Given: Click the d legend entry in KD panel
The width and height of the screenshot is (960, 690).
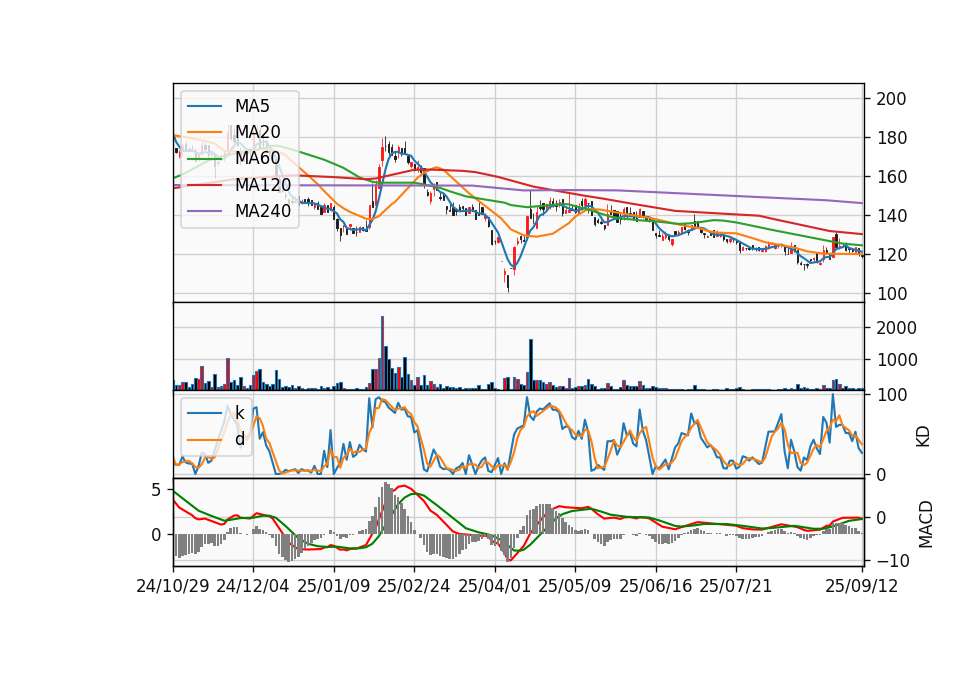Looking at the screenshot, I should (x=239, y=439).
